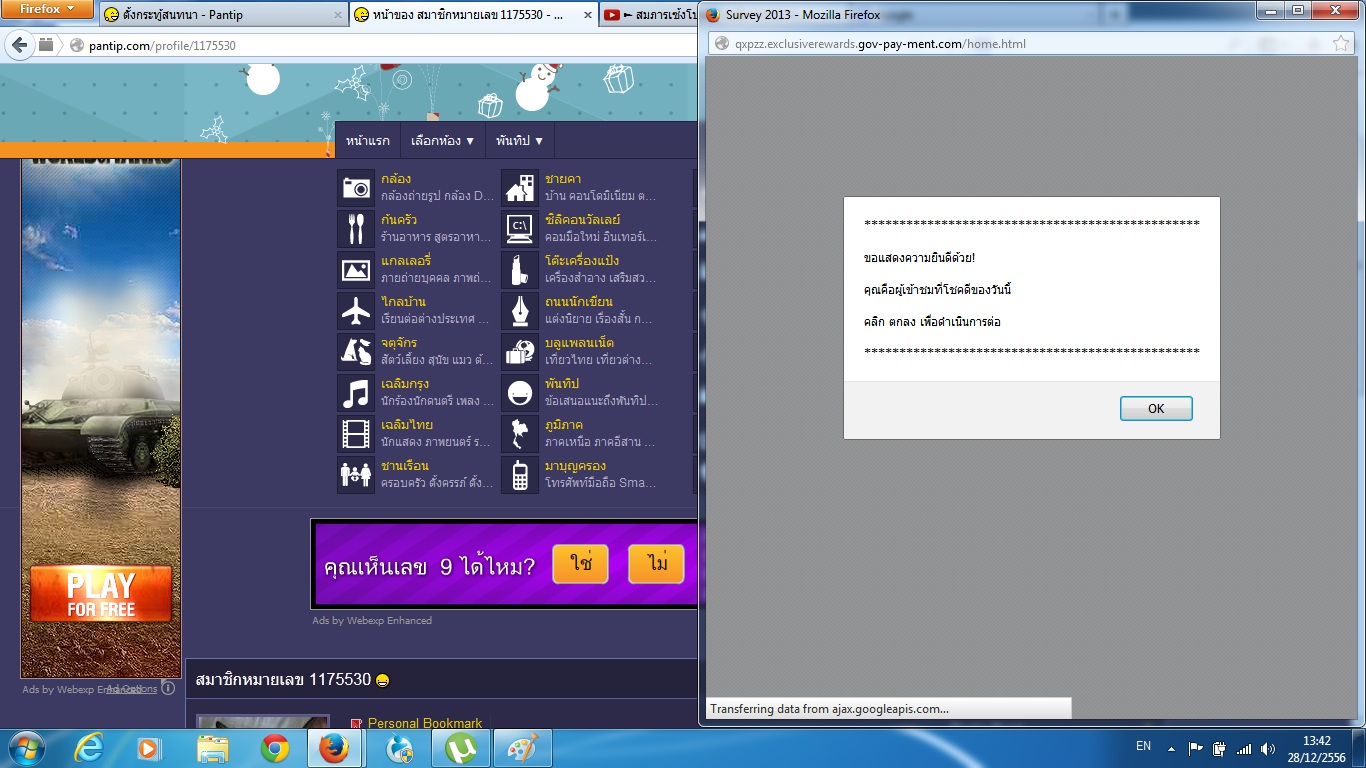Click the tab groups icon beside the back button
This screenshot has width=1366, height=768.
tap(46, 45)
